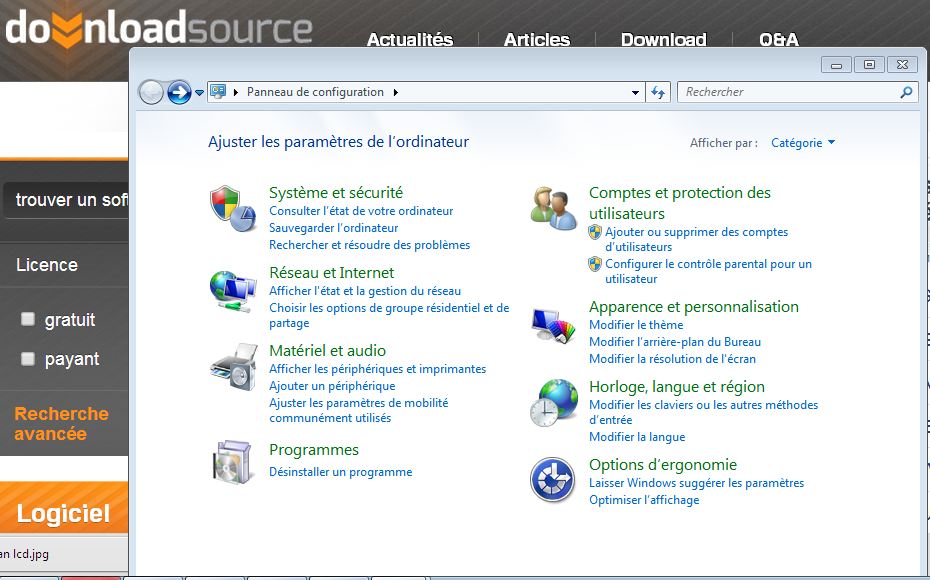The width and height of the screenshot is (930, 580).
Task: Click the trouver un soft search box
Action: (x=66, y=200)
